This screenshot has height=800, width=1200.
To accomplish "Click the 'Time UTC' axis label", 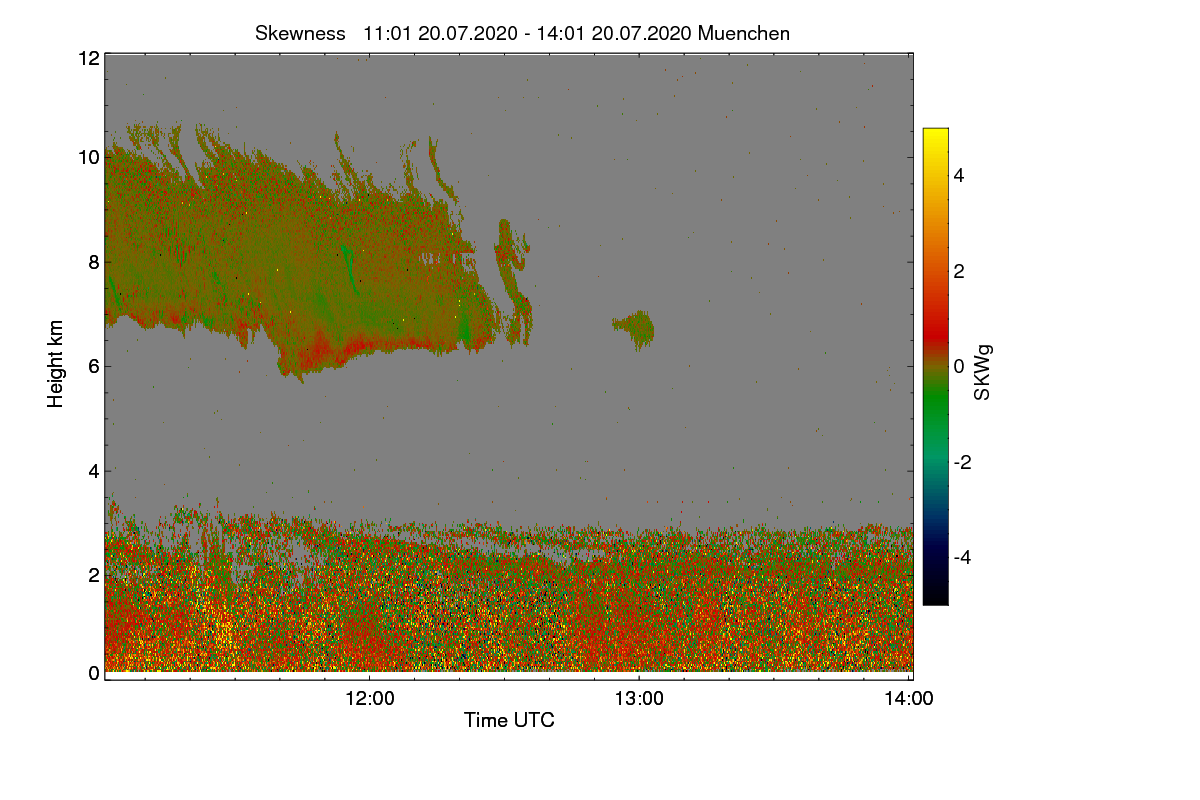I will [x=509, y=720].
